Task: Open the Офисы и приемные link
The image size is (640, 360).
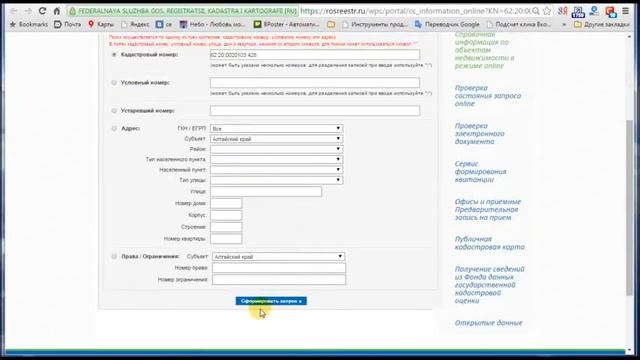Action: [488, 209]
